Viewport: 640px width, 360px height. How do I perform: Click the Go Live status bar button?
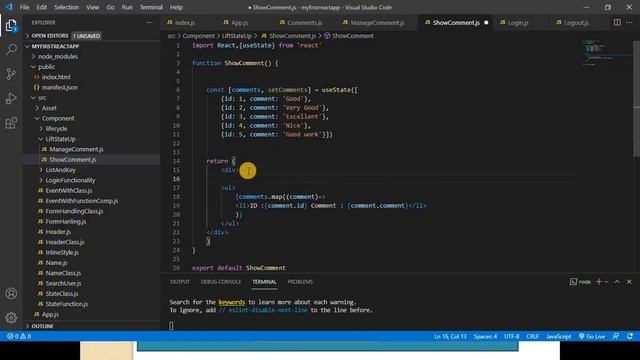pos(592,336)
